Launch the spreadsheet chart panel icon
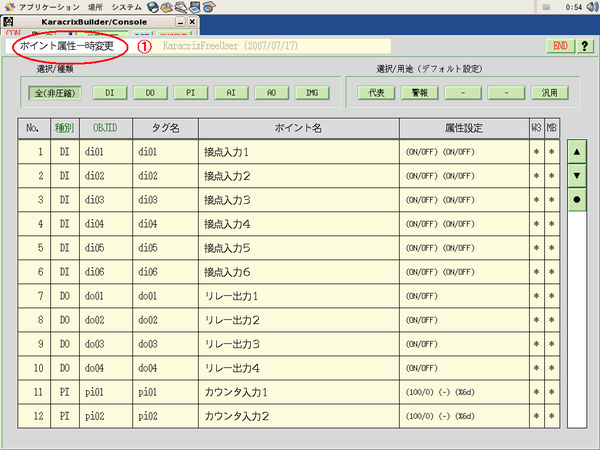Image resolution: width=600 pixels, height=450 pixels. 209,7
